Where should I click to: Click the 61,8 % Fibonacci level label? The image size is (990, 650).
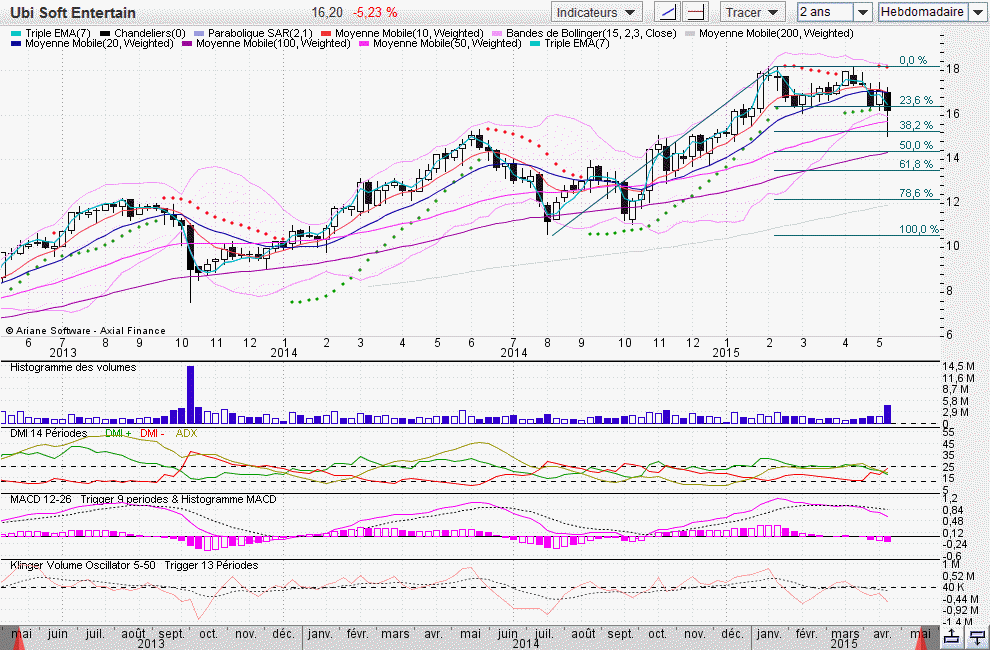915,164
